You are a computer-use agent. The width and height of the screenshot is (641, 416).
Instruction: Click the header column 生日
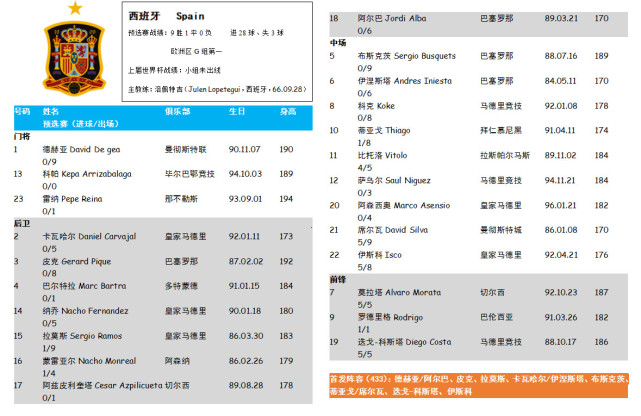click(x=237, y=111)
